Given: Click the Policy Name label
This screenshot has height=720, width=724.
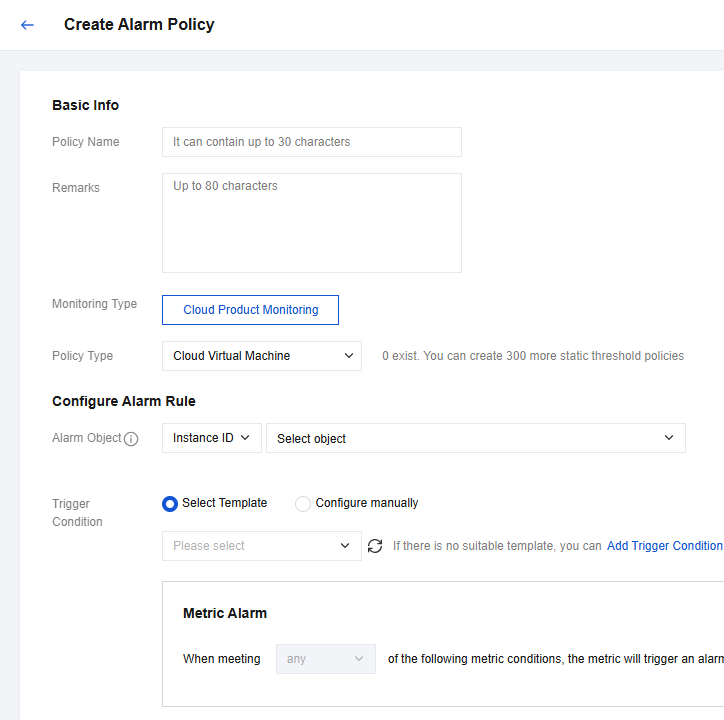Looking at the screenshot, I should (85, 142).
